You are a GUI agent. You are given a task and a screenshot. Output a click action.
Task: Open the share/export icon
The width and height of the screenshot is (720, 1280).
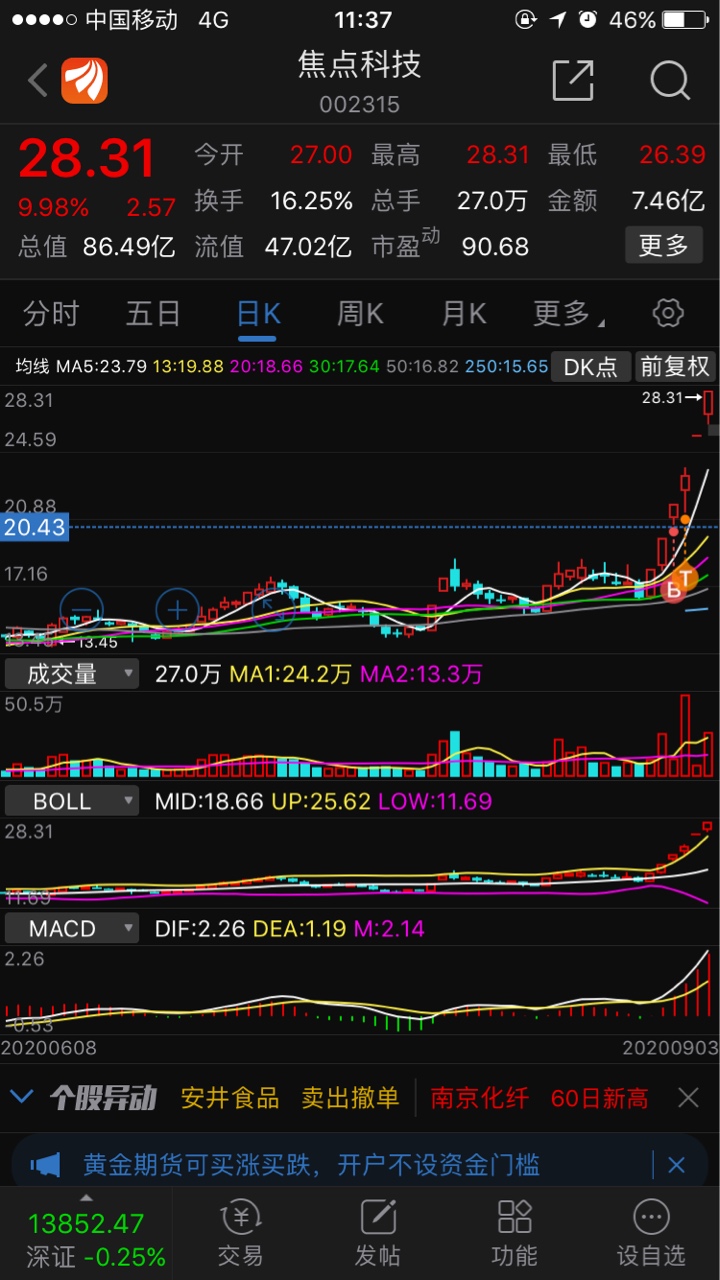coord(573,81)
